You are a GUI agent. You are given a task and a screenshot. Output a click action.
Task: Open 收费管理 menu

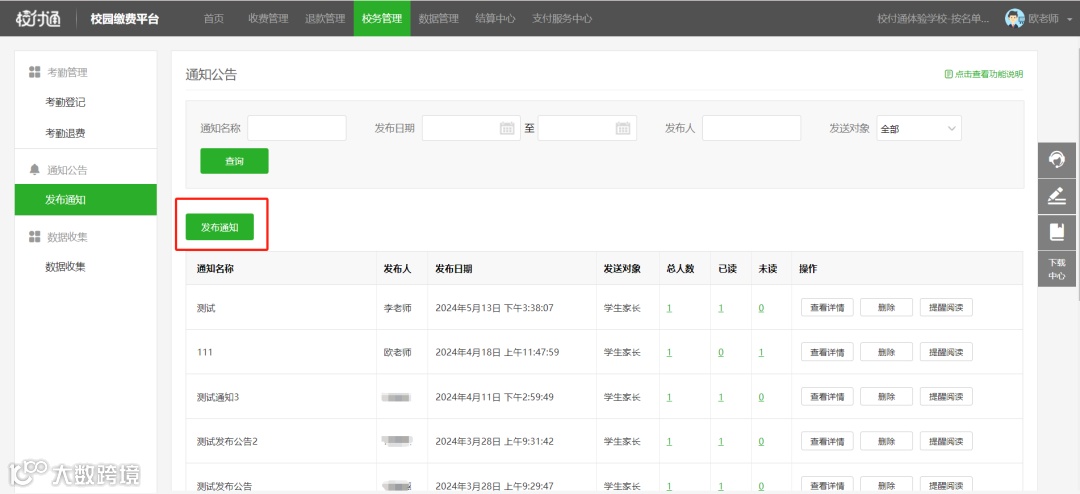[268, 19]
